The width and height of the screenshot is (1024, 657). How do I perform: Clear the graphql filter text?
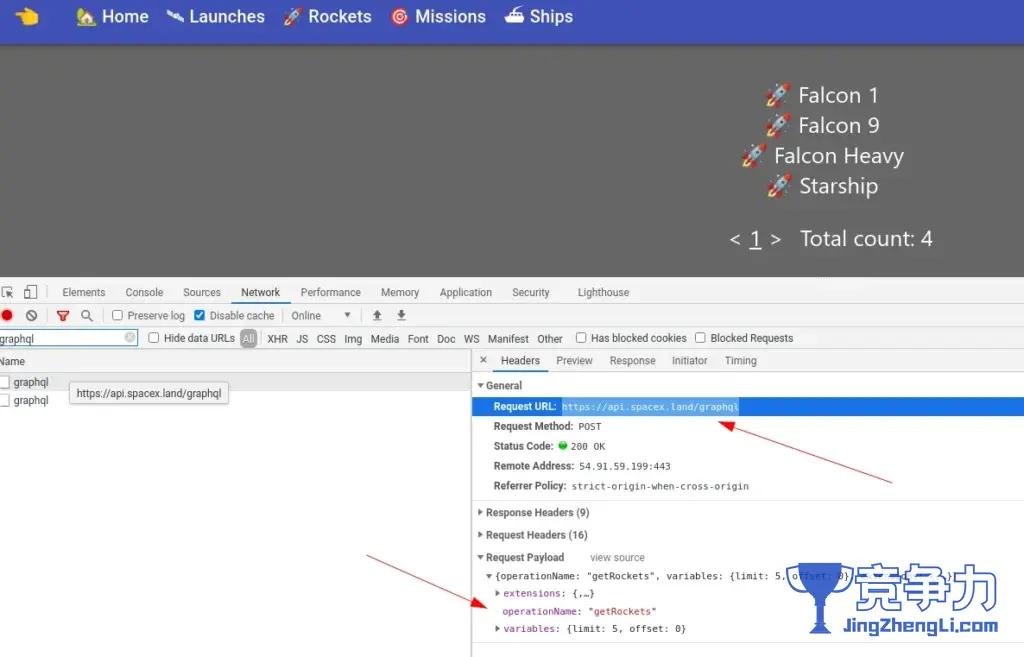130,338
